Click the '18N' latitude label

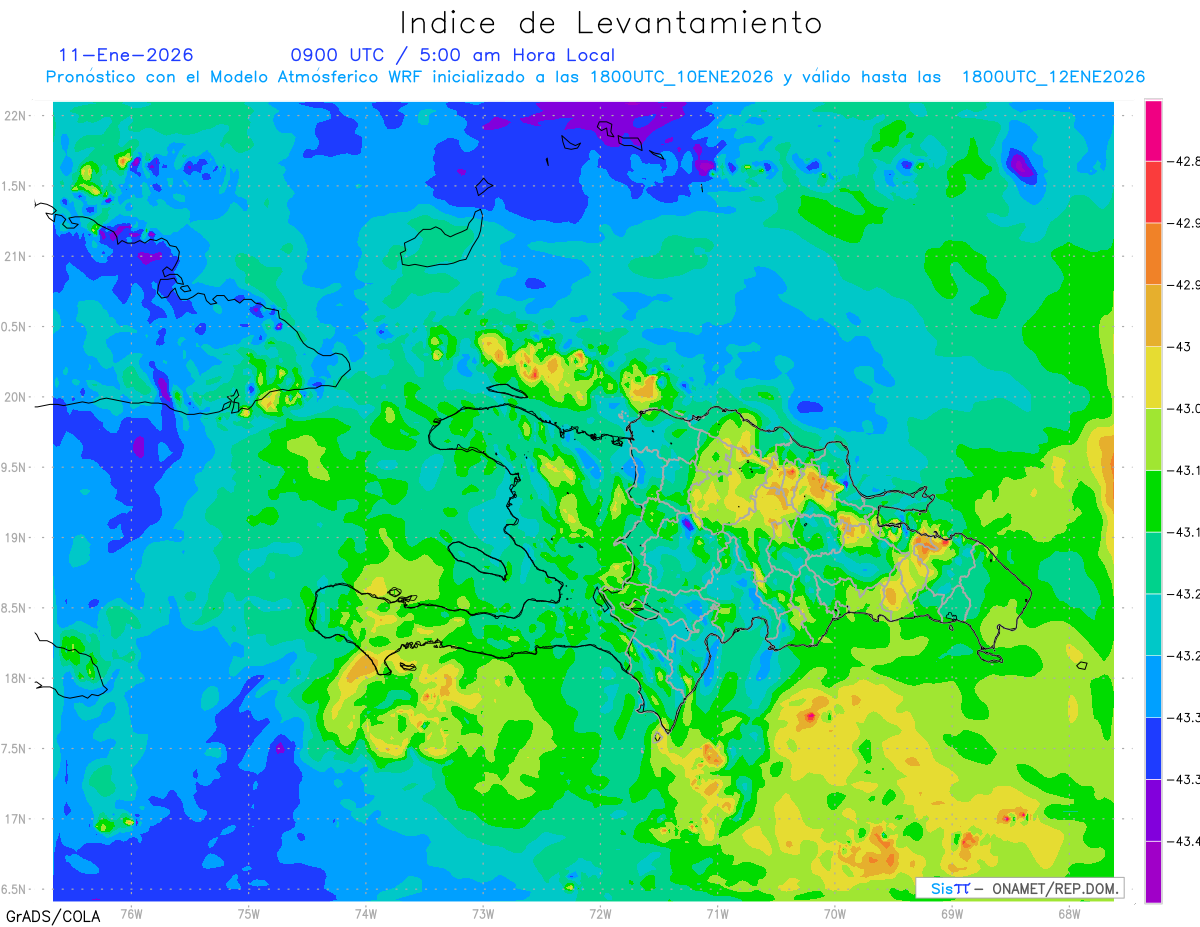click(x=17, y=678)
